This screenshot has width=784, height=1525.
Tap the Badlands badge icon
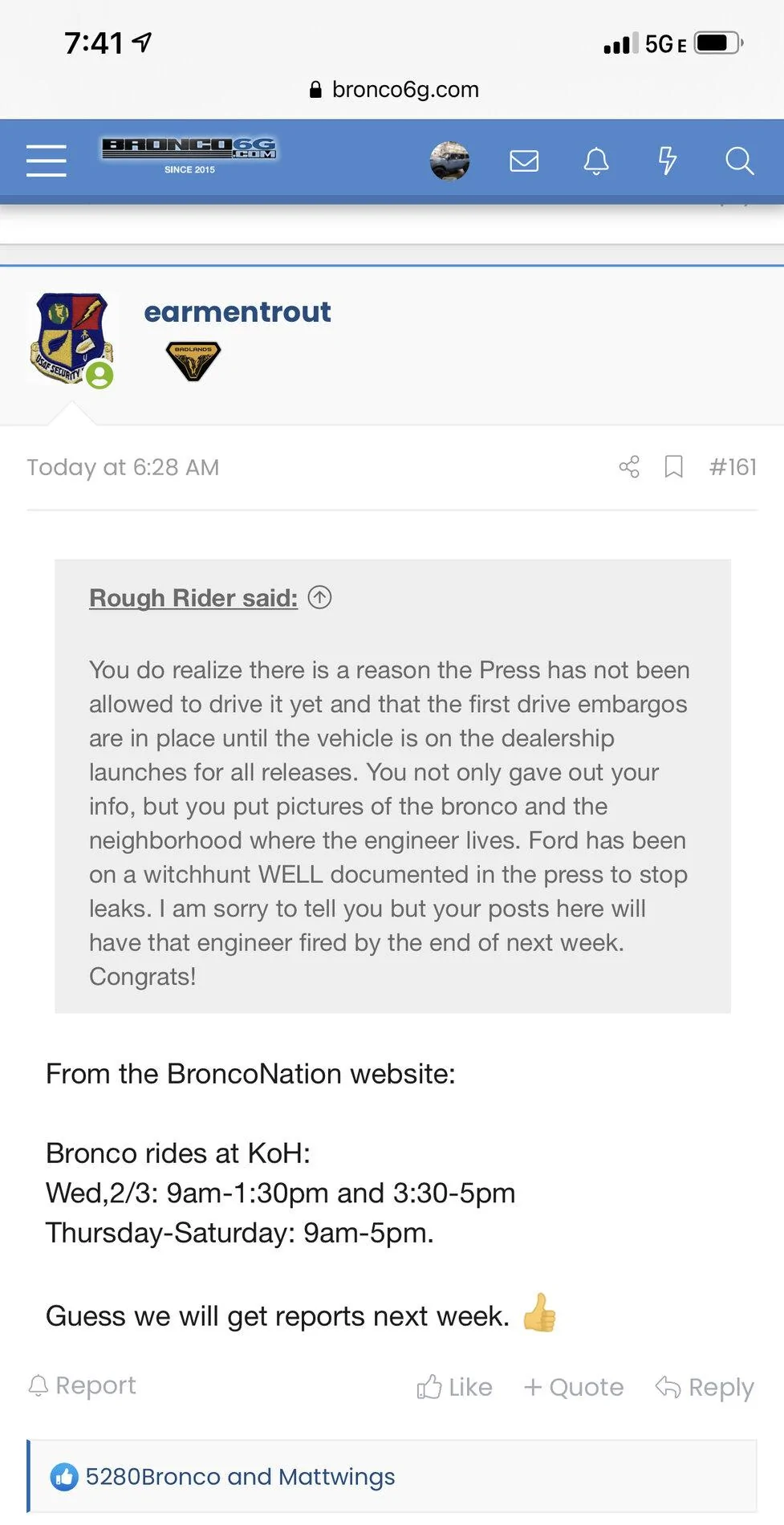[193, 360]
